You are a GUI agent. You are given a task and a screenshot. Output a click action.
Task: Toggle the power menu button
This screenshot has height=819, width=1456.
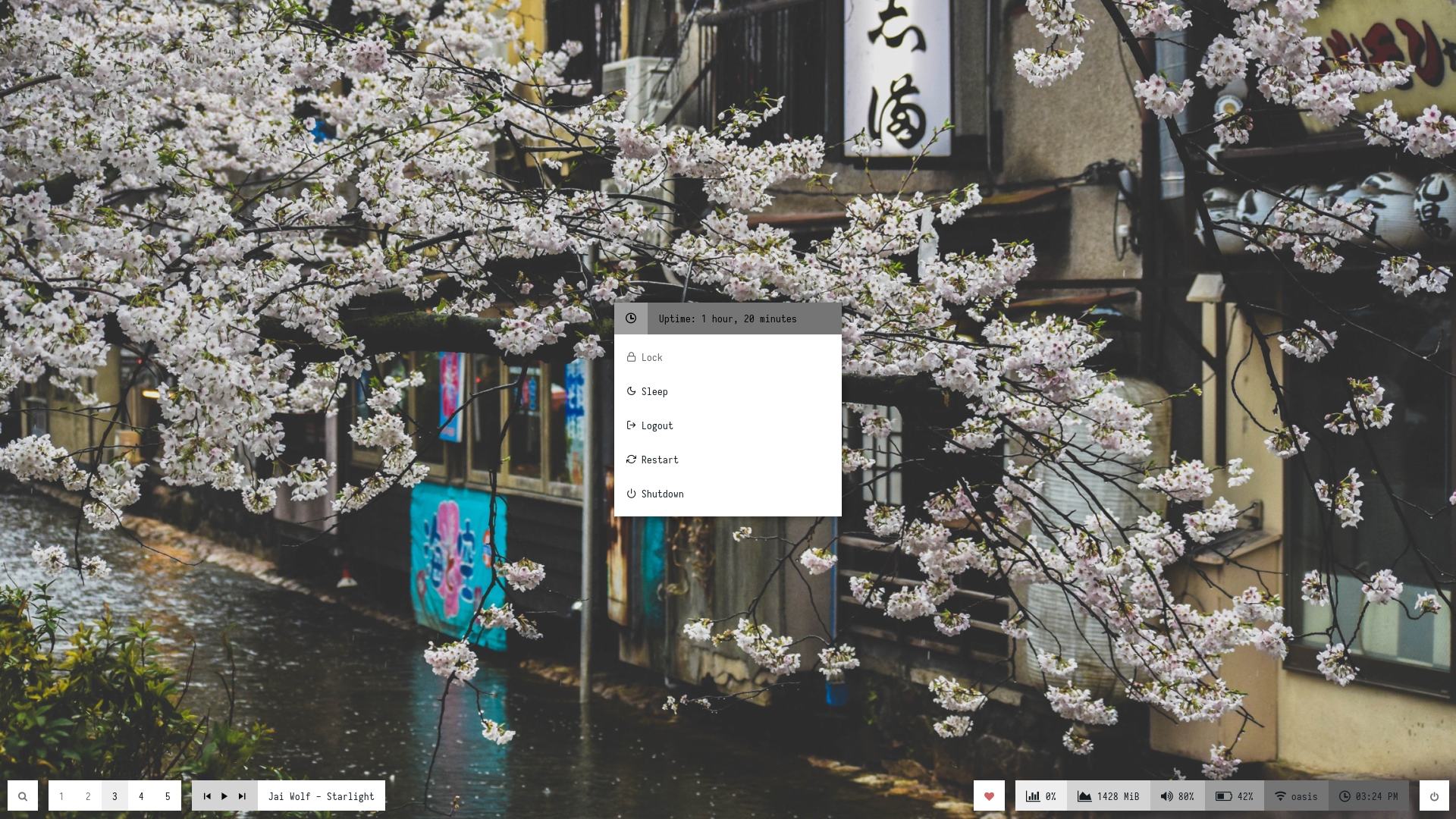(1434, 796)
